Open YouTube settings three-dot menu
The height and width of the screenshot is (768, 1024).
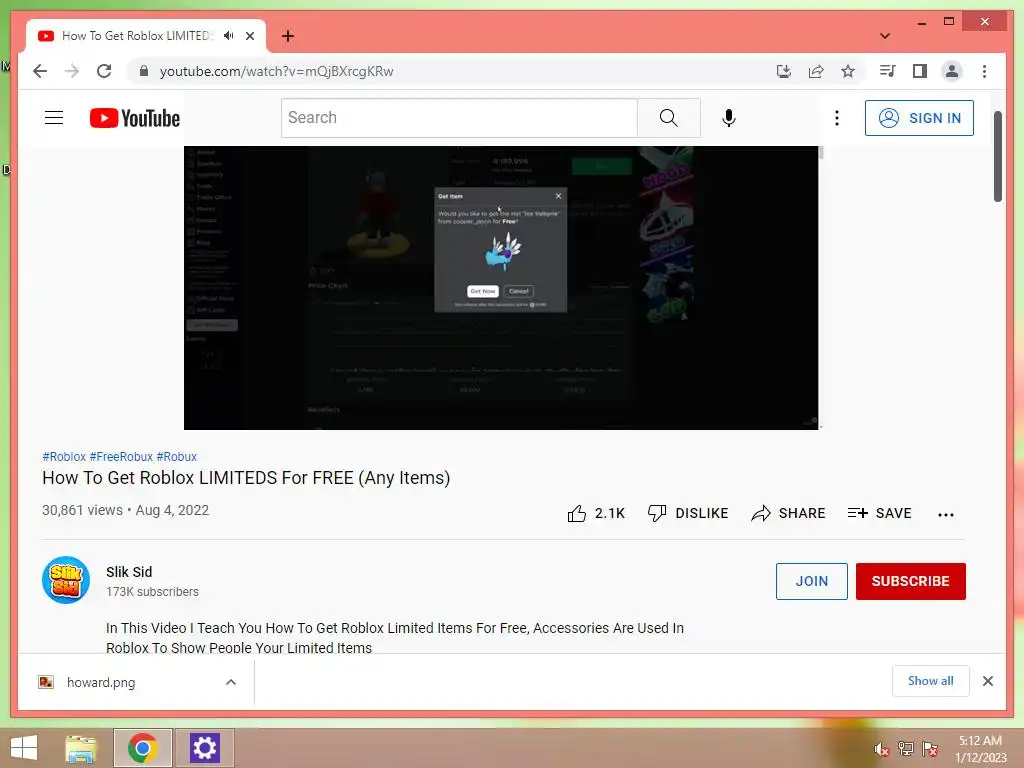(x=837, y=118)
